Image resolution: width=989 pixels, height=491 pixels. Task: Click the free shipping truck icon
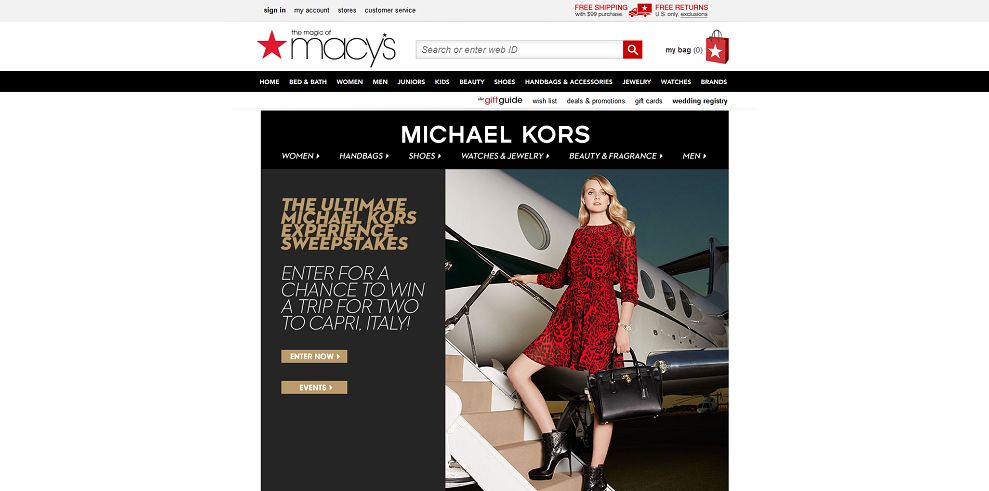click(640, 10)
